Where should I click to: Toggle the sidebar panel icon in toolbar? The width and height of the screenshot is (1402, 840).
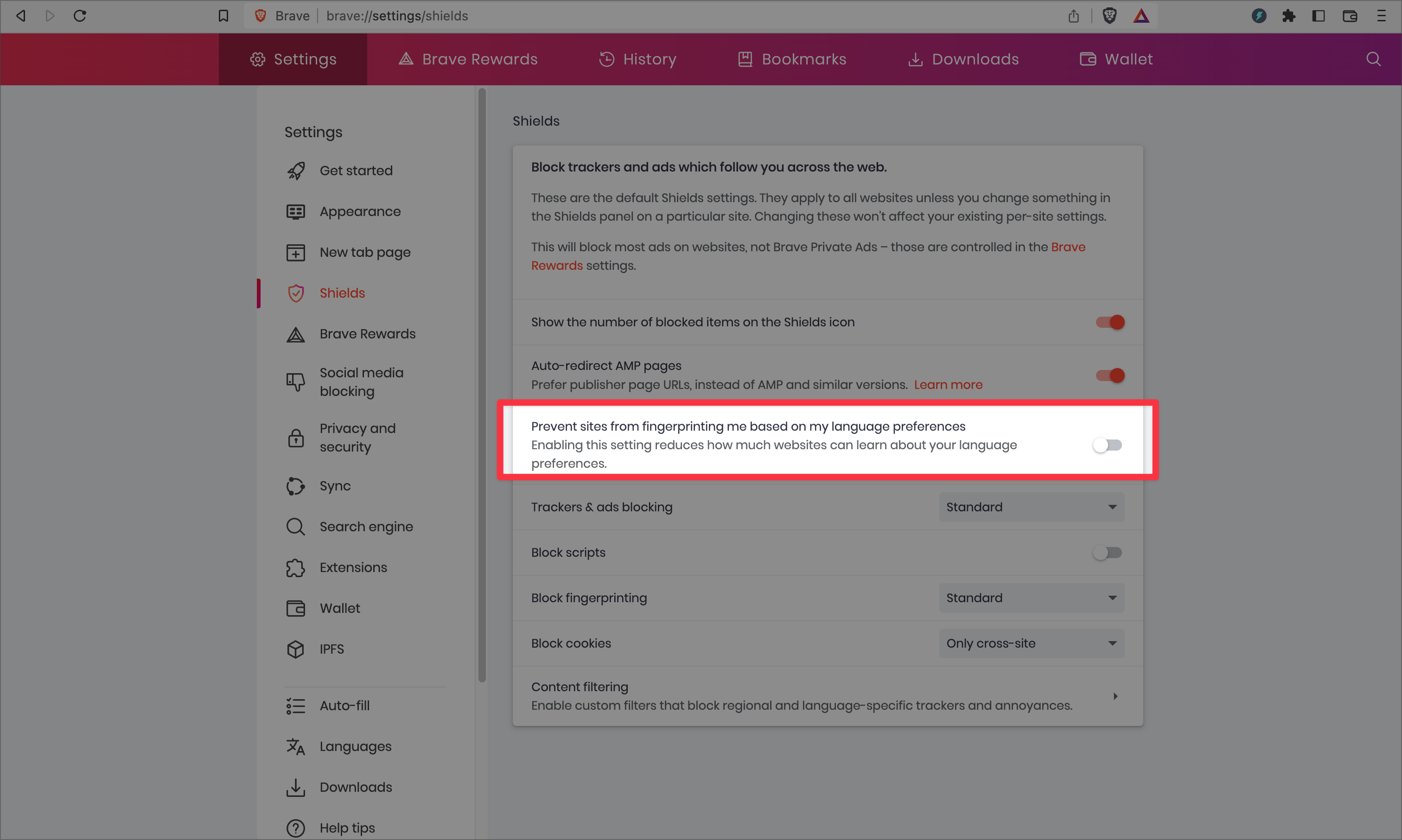1318,16
